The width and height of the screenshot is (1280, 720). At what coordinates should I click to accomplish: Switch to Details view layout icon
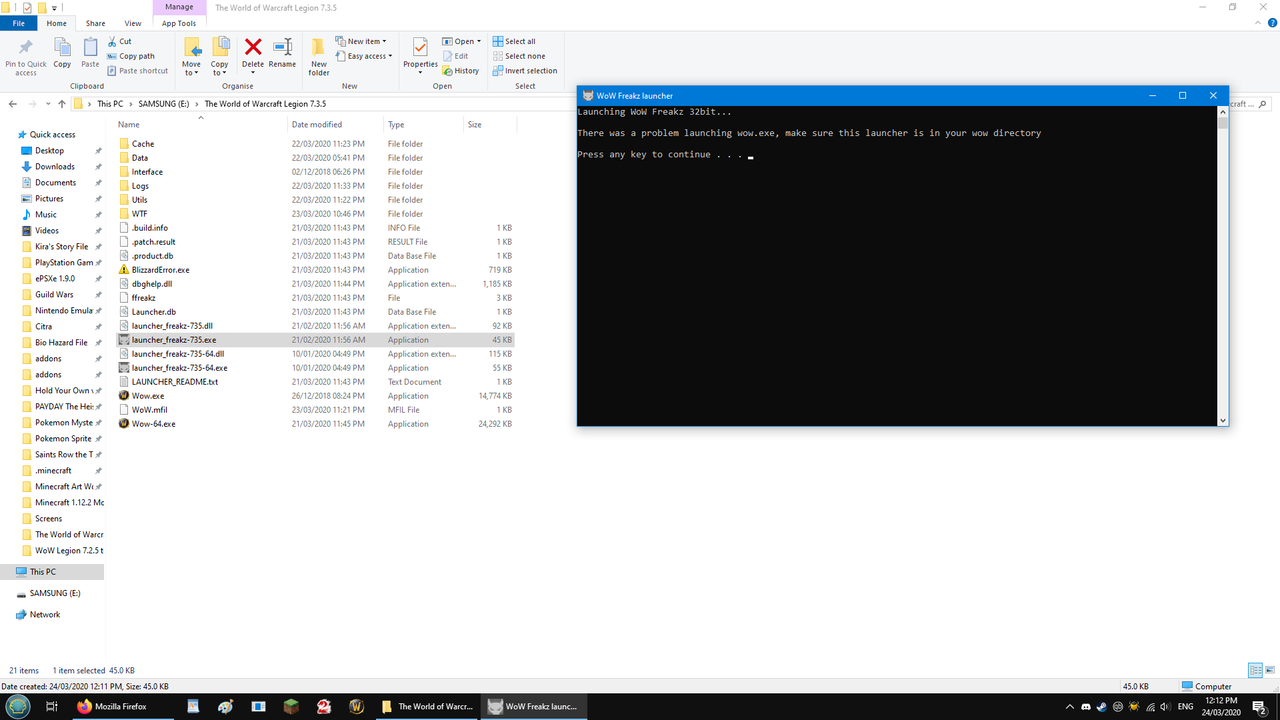(x=1255, y=670)
